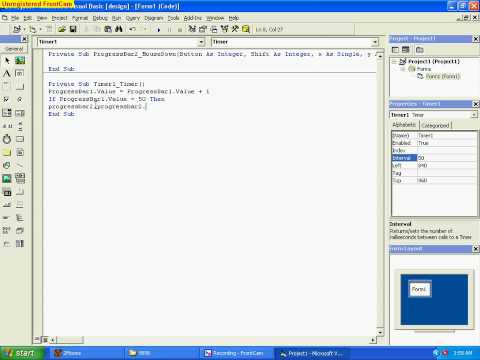Image resolution: width=480 pixels, height=360 pixels.
Task: Open the Add Form dropdown arrow
Action: (41, 29)
